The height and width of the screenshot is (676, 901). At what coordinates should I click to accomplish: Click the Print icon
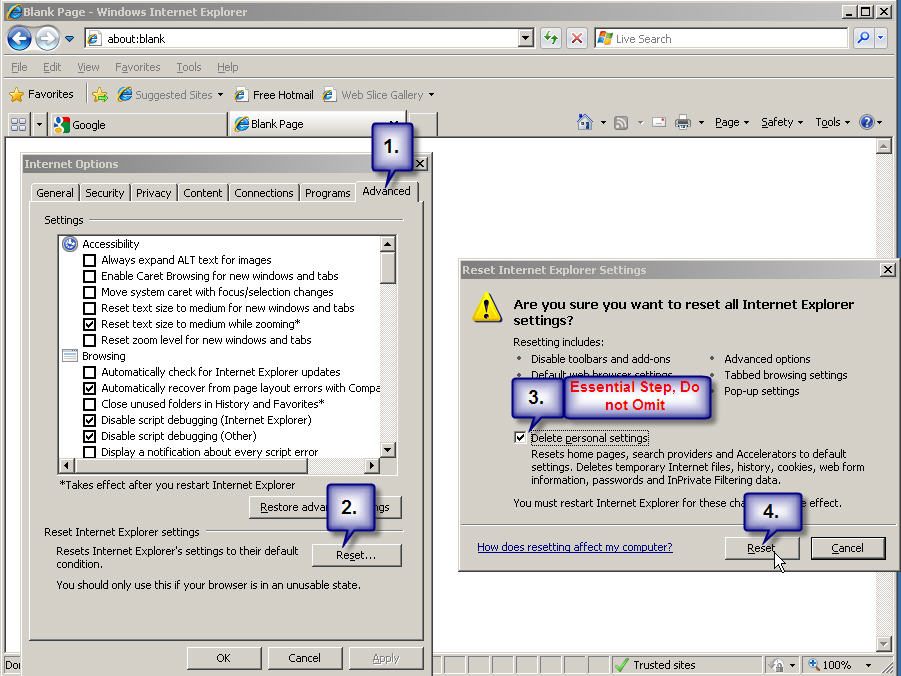(683, 122)
